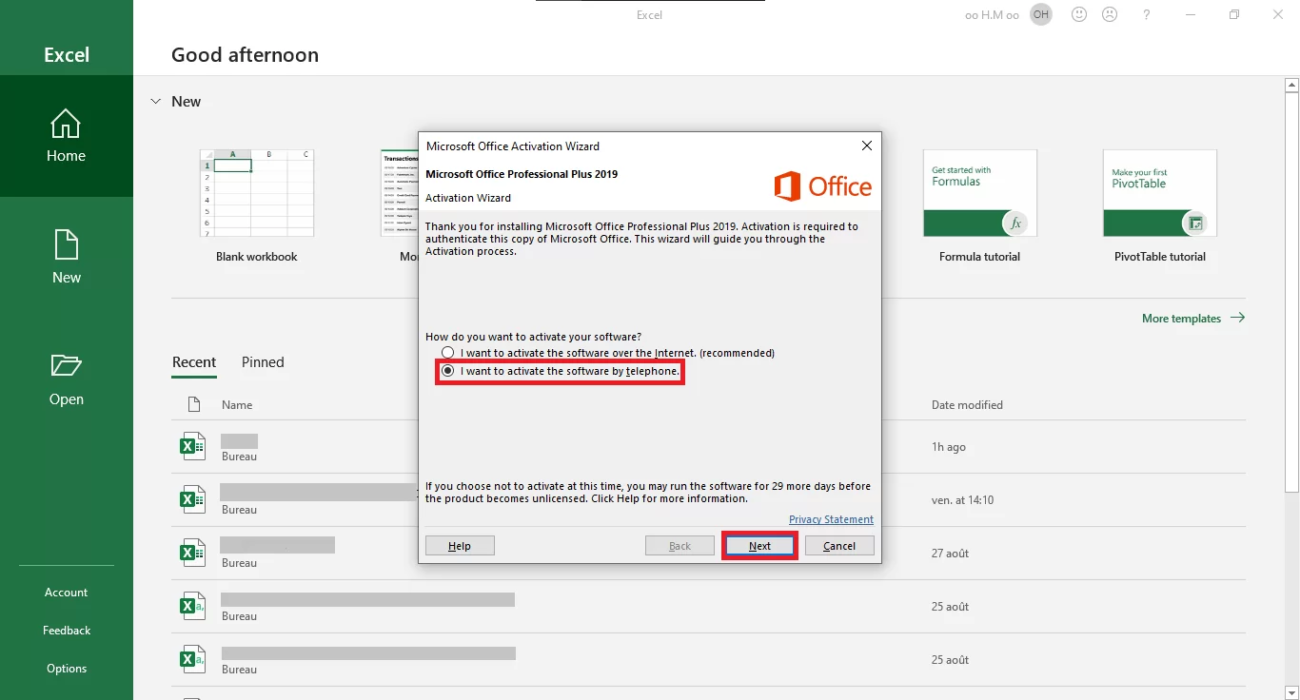Viewport: 1300px width, 700px height.
Task: Select activate over the Internet option
Action: [448, 353]
